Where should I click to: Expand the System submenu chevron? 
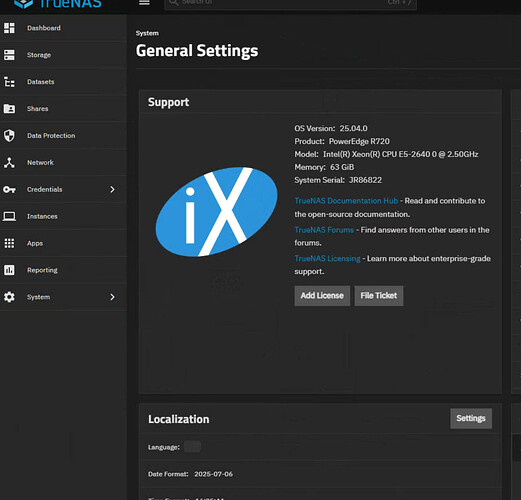click(112, 297)
